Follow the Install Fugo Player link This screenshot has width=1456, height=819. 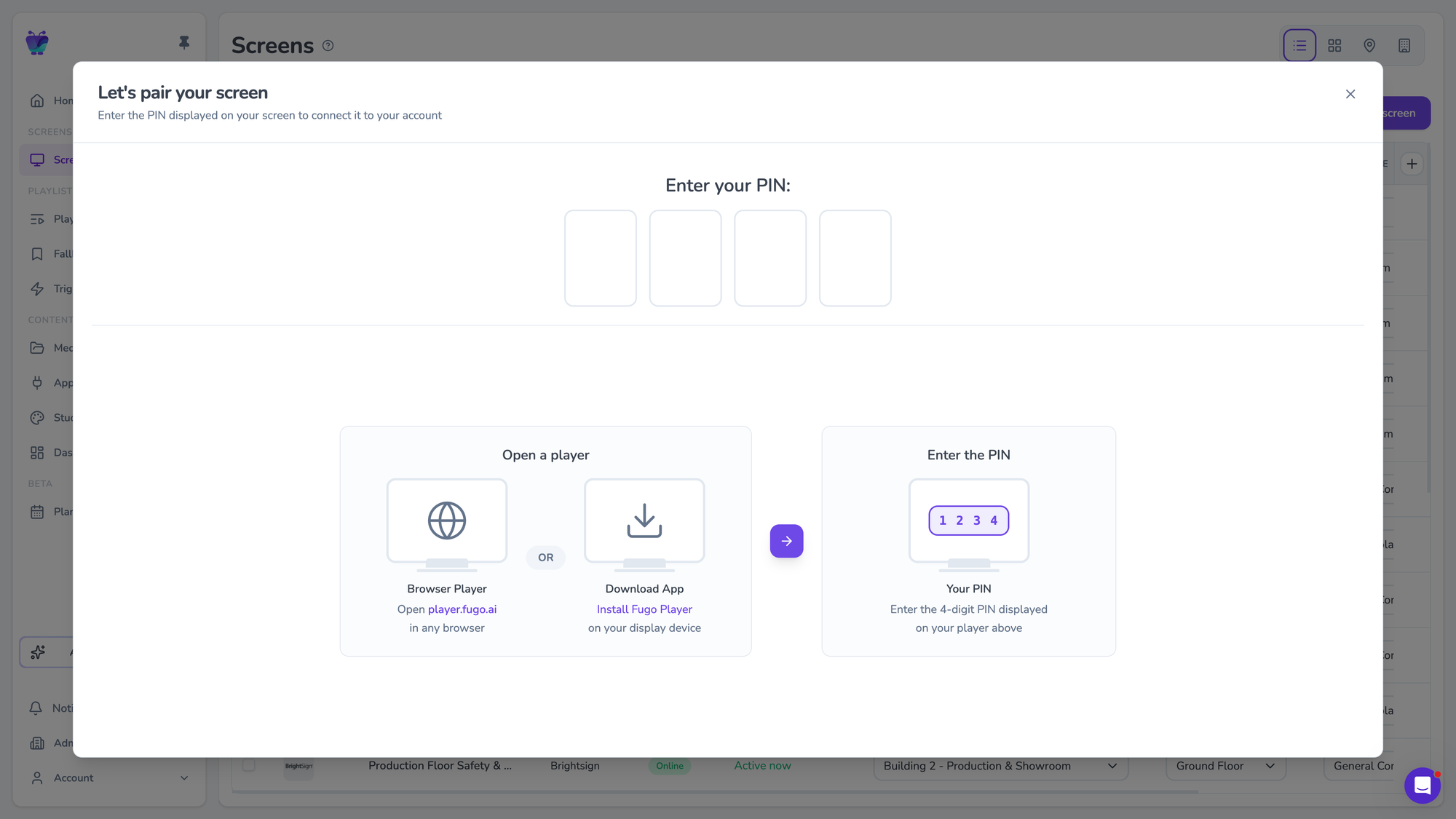point(644,609)
